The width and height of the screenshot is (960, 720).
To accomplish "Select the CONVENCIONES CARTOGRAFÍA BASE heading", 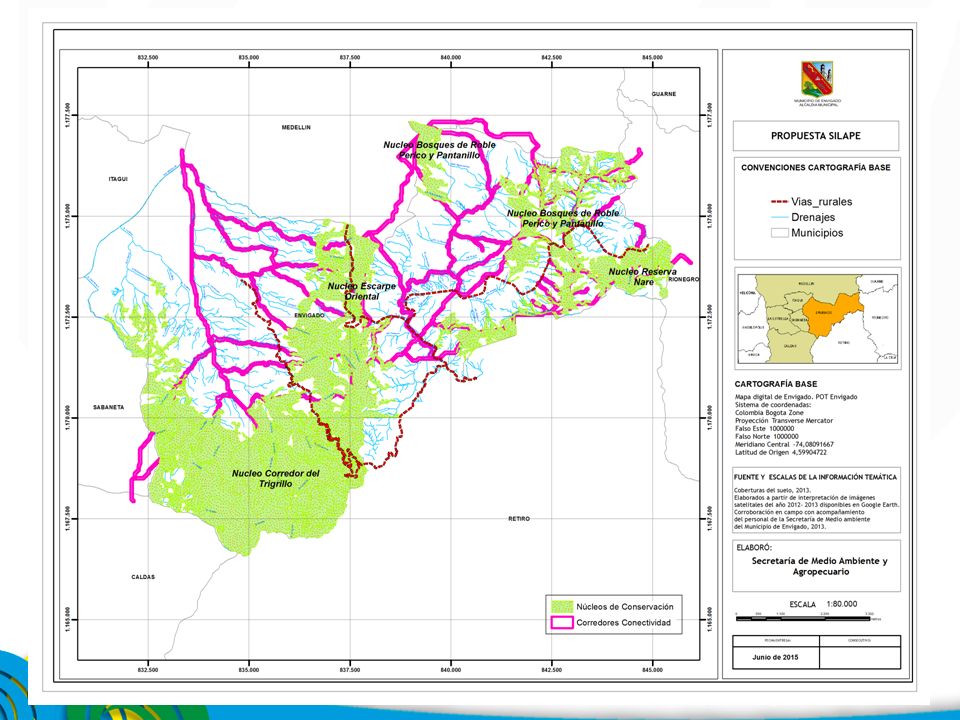I will point(816,167).
